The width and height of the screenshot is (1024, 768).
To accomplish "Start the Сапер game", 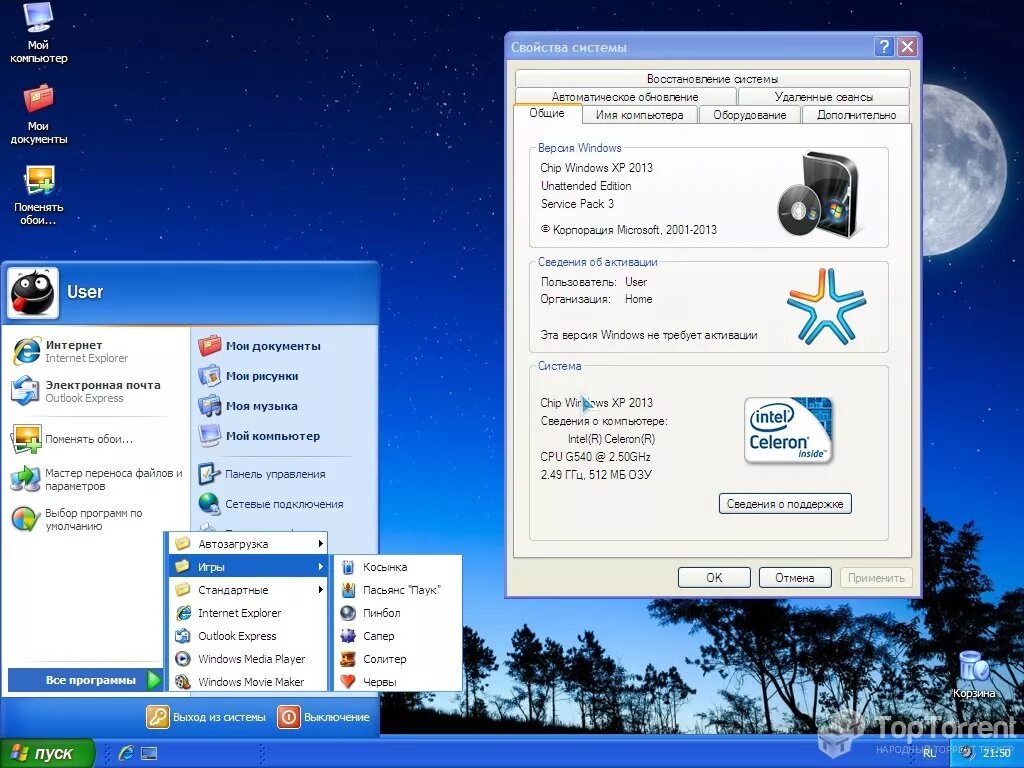I will click(x=397, y=635).
